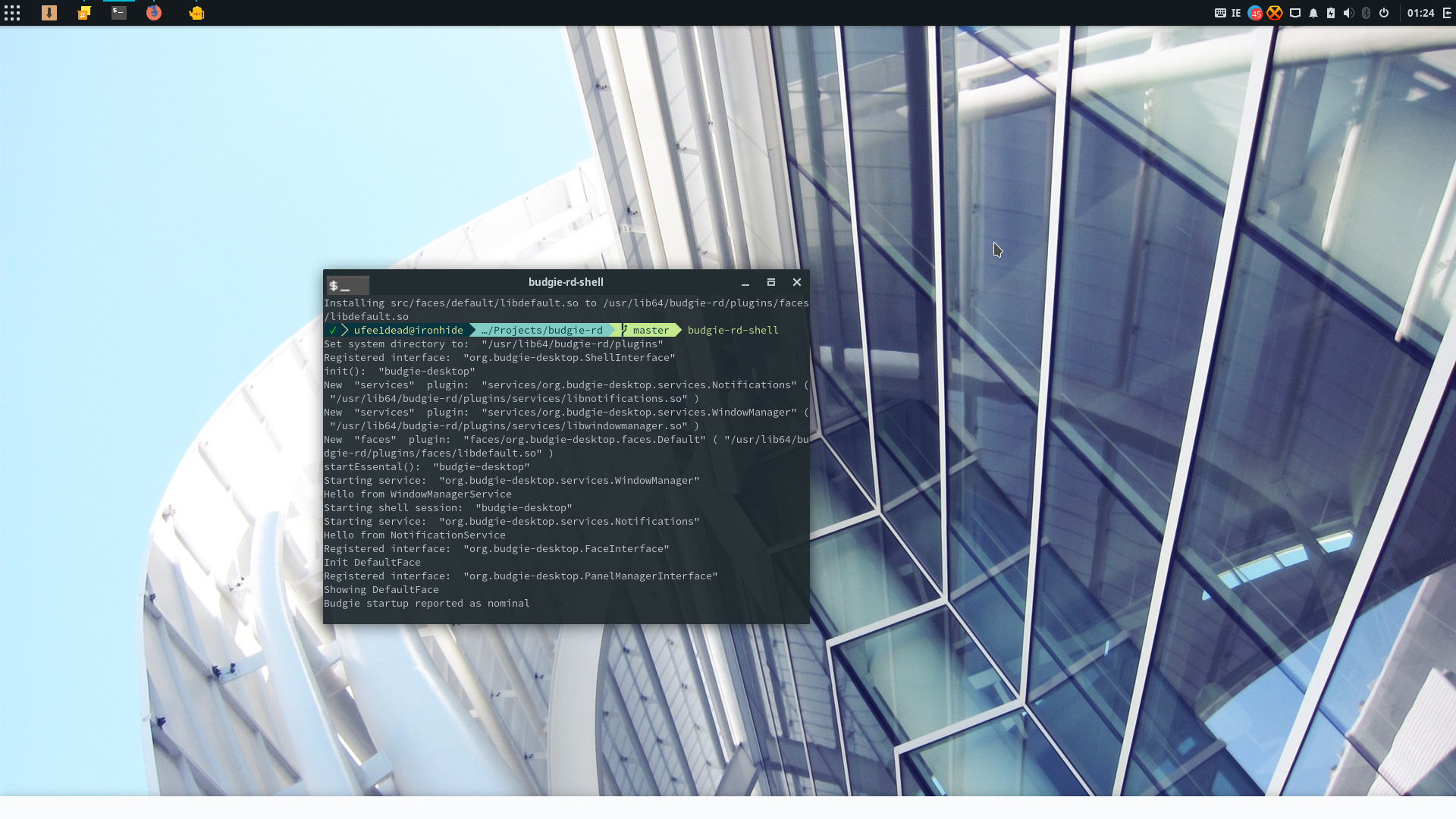
Task: Open the yellow teapot application icon
Action: pos(196,13)
